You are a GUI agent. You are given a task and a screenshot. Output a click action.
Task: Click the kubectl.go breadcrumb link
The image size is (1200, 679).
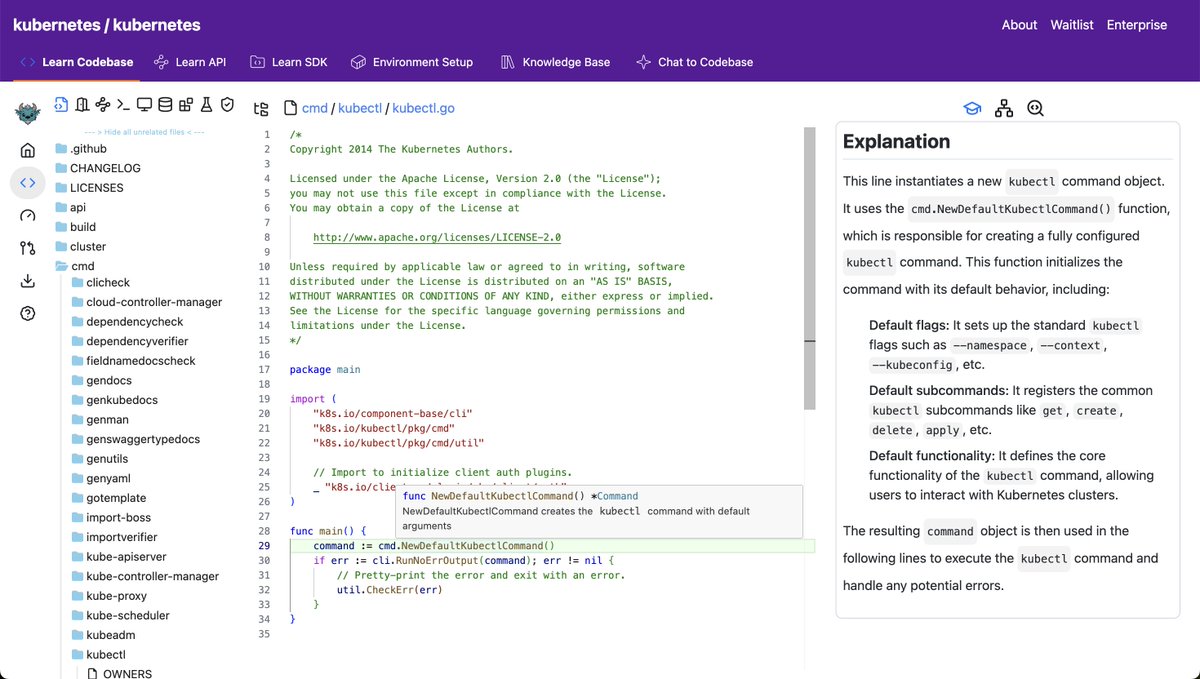point(424,108)
